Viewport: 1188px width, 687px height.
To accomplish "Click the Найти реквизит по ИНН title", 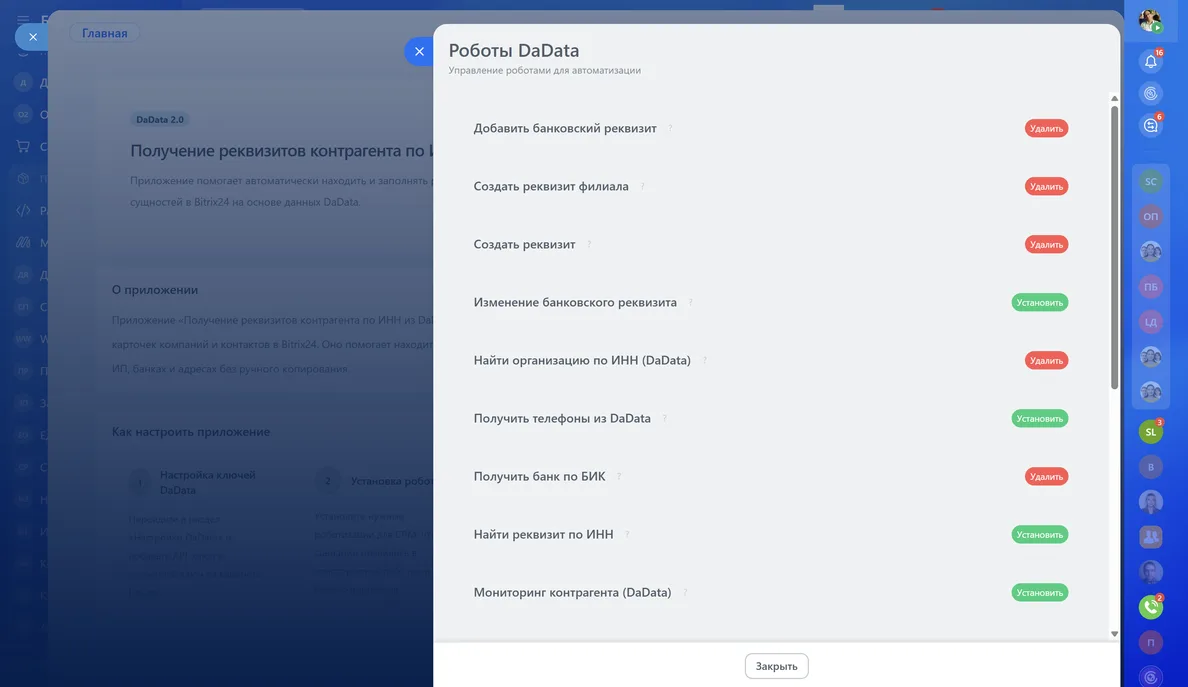I will tap(543, 534).
